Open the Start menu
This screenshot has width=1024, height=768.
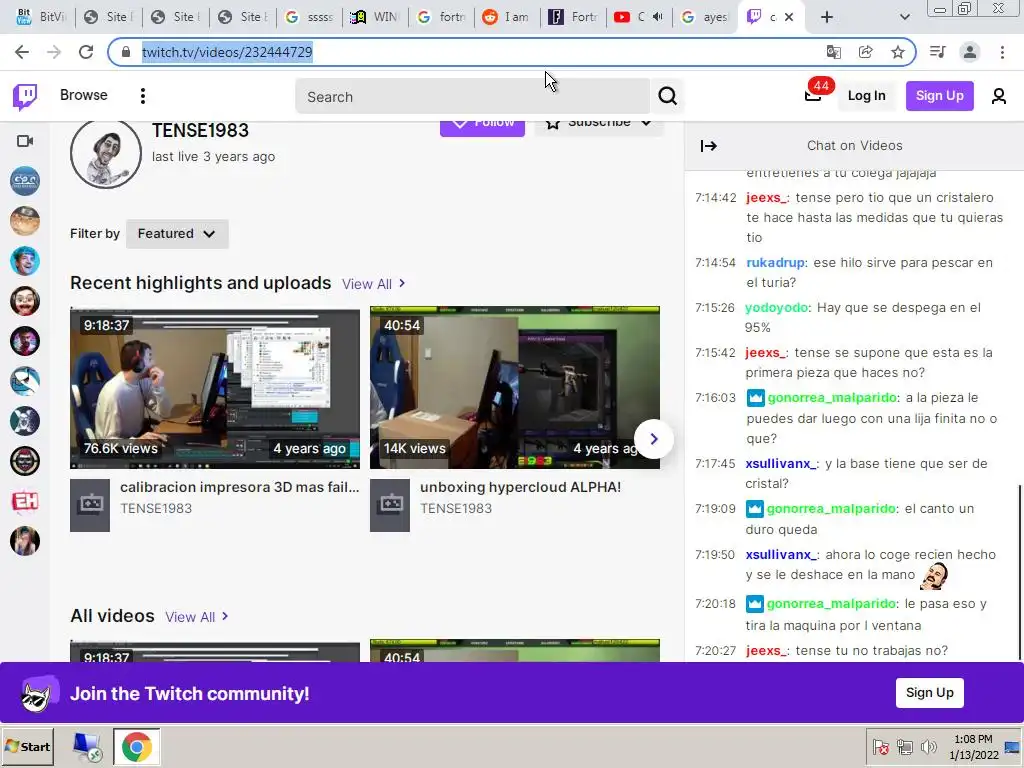pos(27,746)
